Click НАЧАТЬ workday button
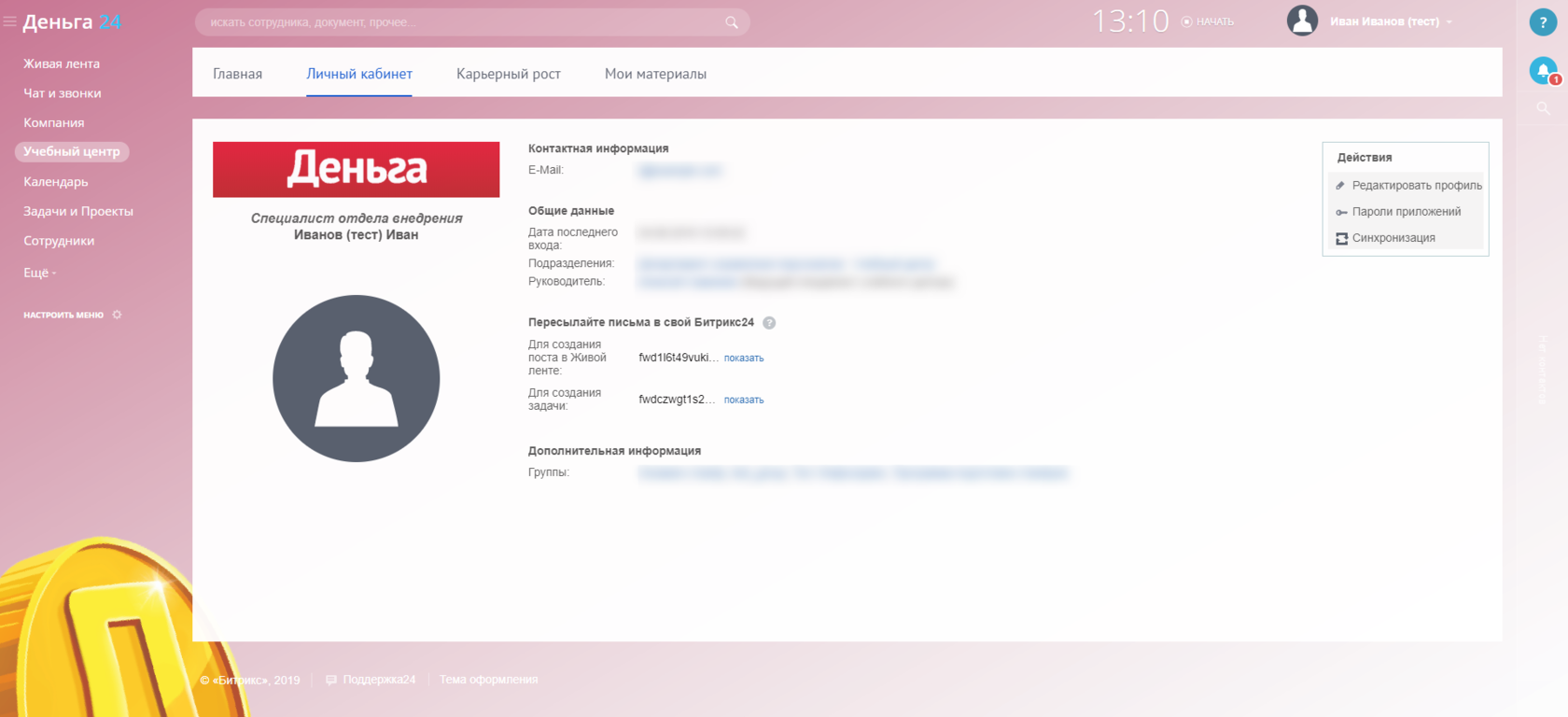This screenshot has width=1568, height=717. (x=1215, y=21)
